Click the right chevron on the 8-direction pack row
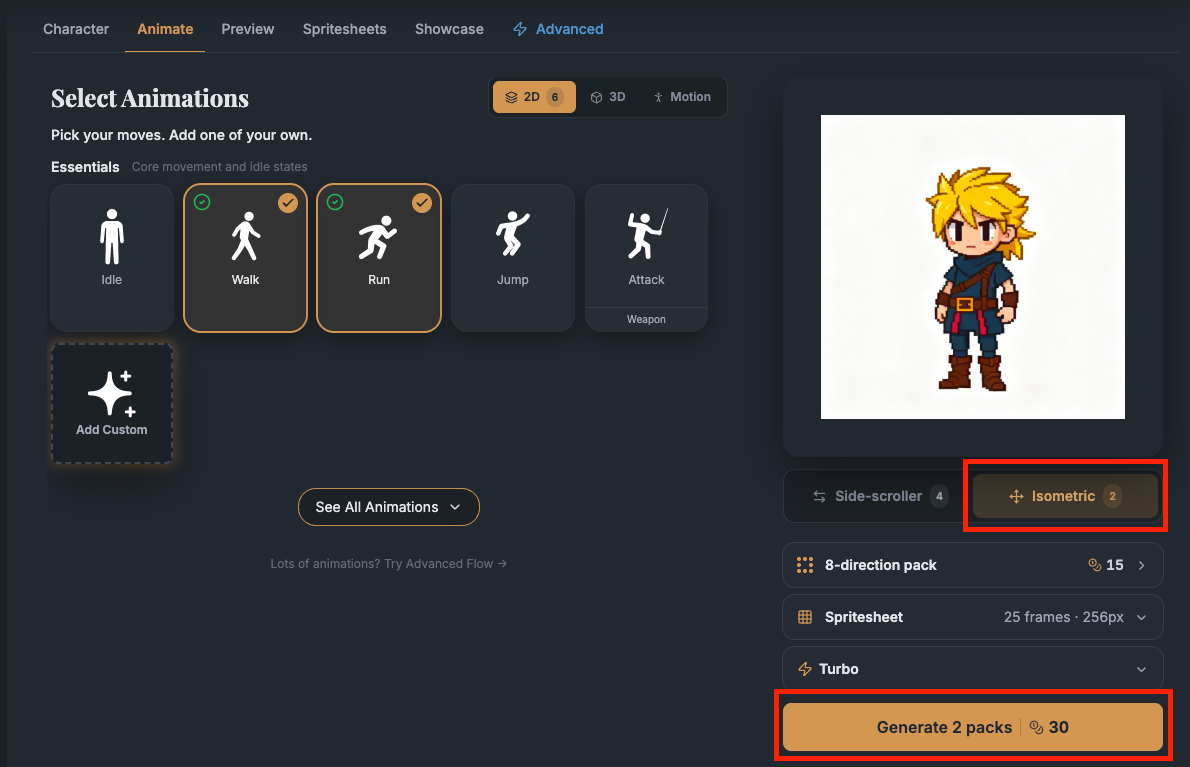Image resolution: width=1190 pixels, height=767 pixels. 1141,565
